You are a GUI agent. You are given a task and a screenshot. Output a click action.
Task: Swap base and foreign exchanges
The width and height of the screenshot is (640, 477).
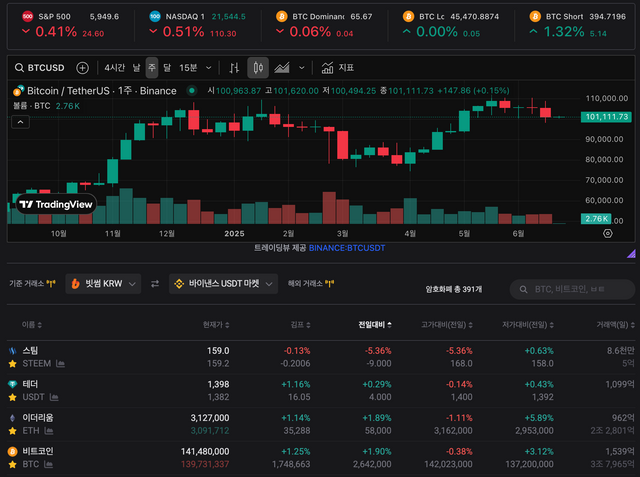tap(155, 284)
